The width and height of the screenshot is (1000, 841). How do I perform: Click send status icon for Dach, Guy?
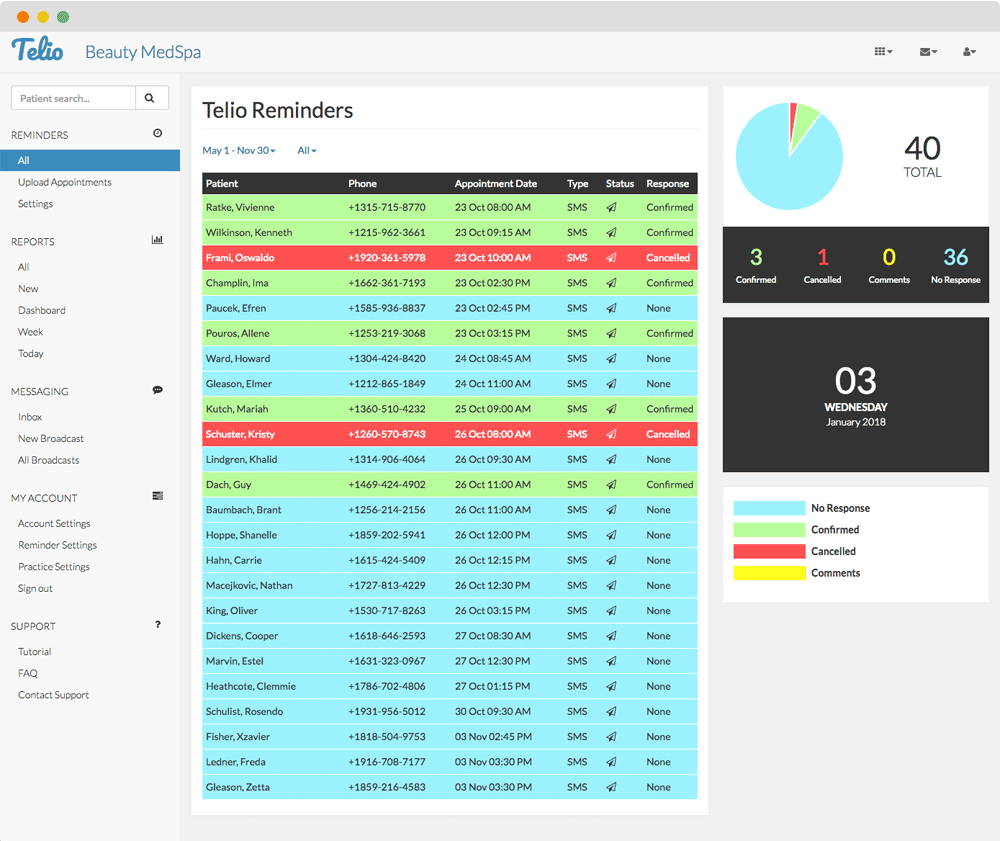coord(611,485)
